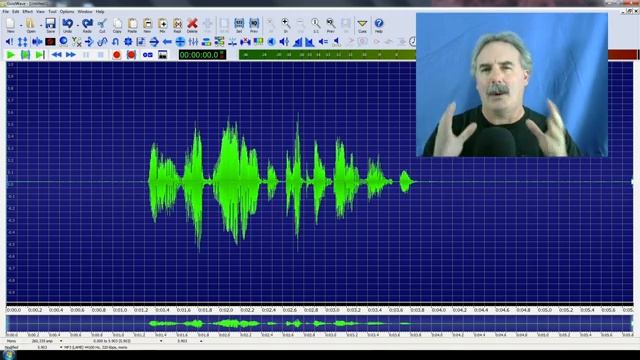Open the Window menu
Screen dimensions: 640x360
point(85,12)
